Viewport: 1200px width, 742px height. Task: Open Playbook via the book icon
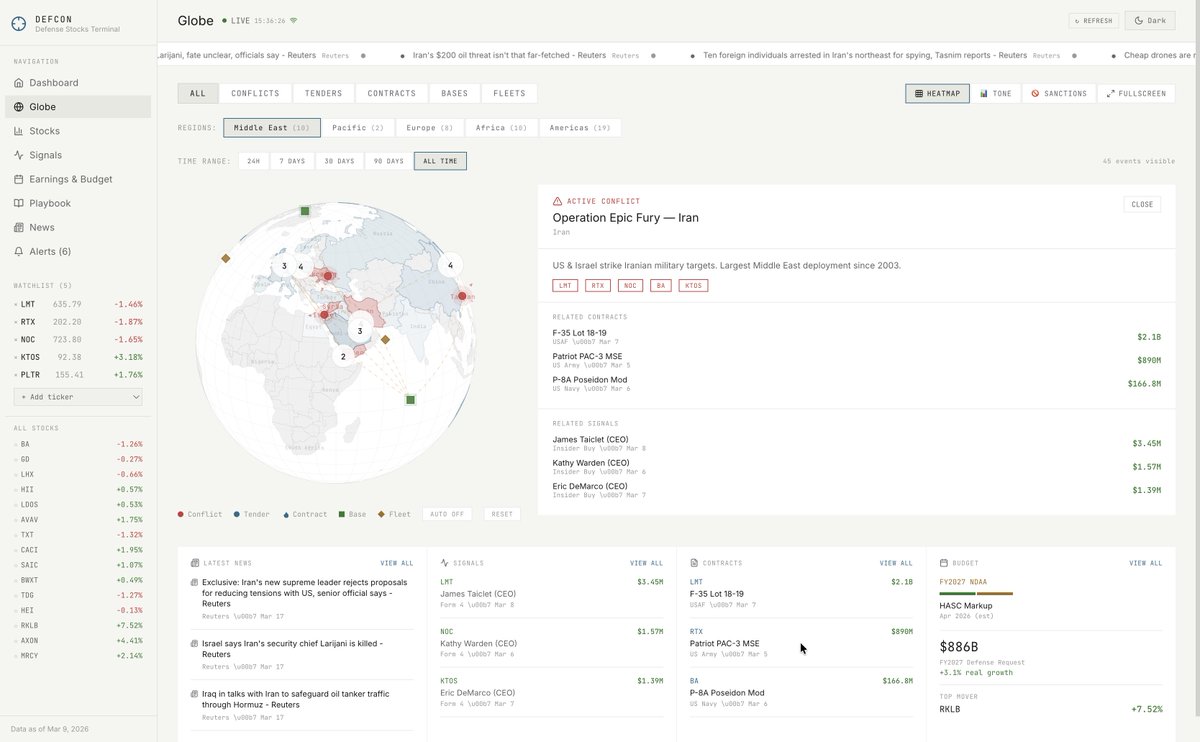pos(20,203)
